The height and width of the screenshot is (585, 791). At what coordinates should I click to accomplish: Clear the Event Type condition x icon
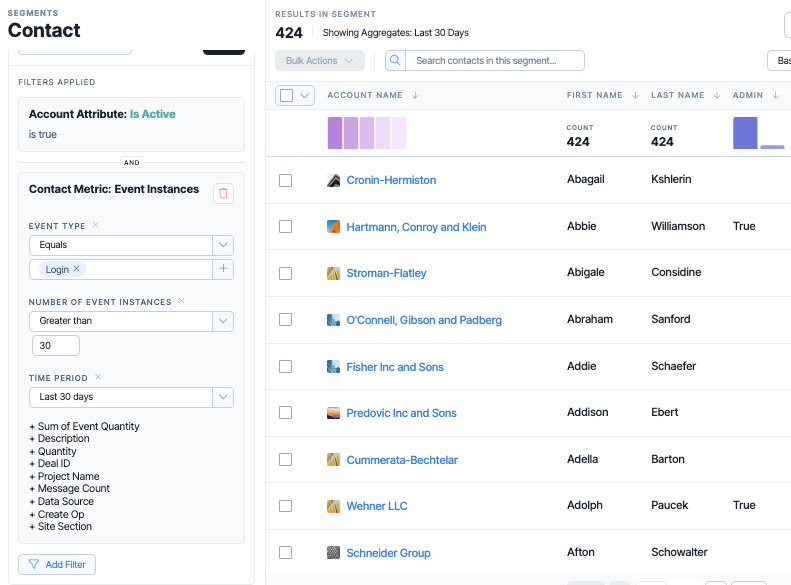click(95, 225)
